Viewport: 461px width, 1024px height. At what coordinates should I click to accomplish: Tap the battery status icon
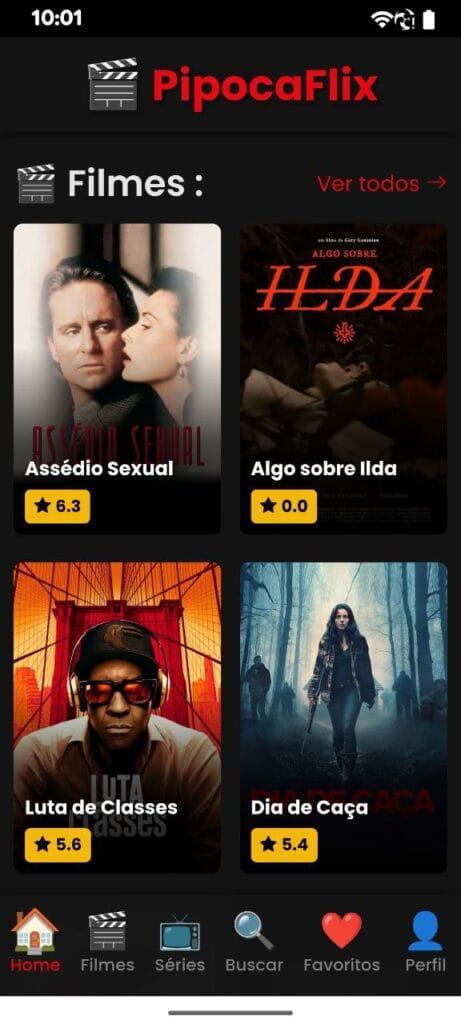point(428,20)
